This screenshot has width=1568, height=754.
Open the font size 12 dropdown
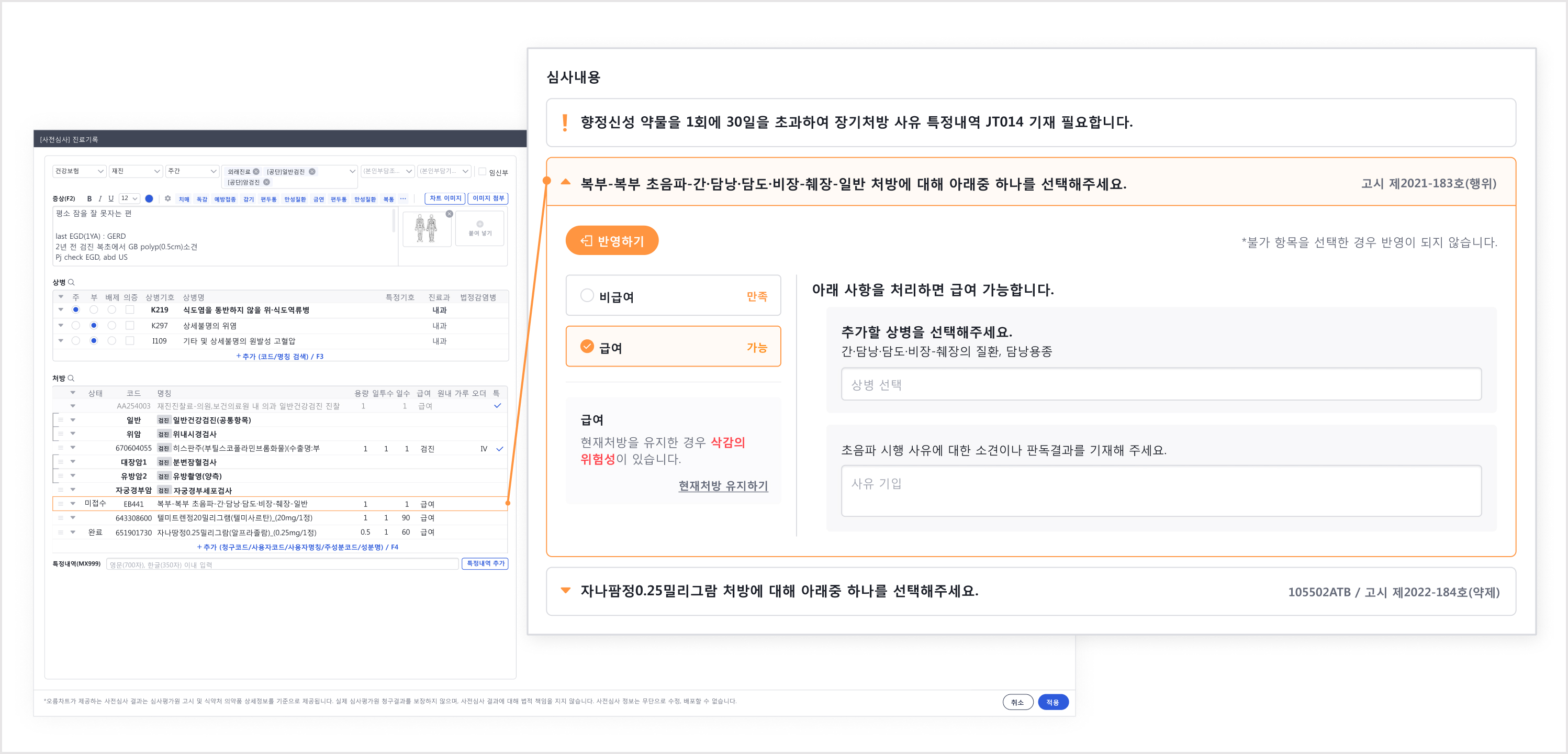(129, 198)
